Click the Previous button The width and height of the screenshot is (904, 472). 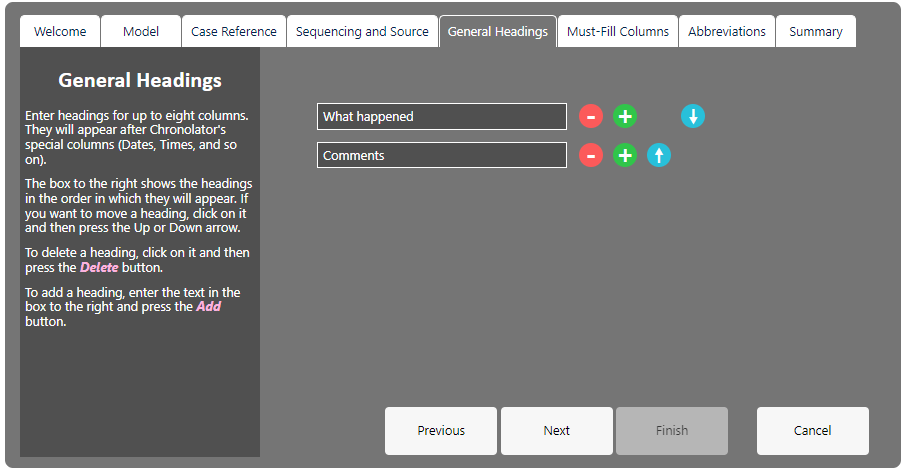[x=441, y=431]
